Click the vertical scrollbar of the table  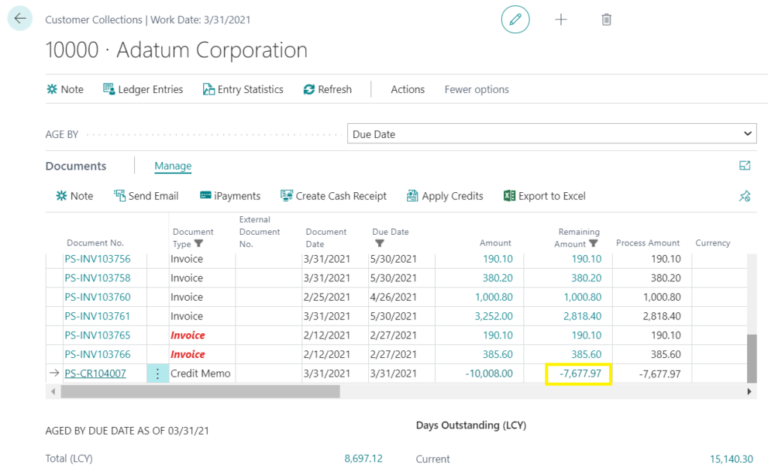(x=751, y=358)
